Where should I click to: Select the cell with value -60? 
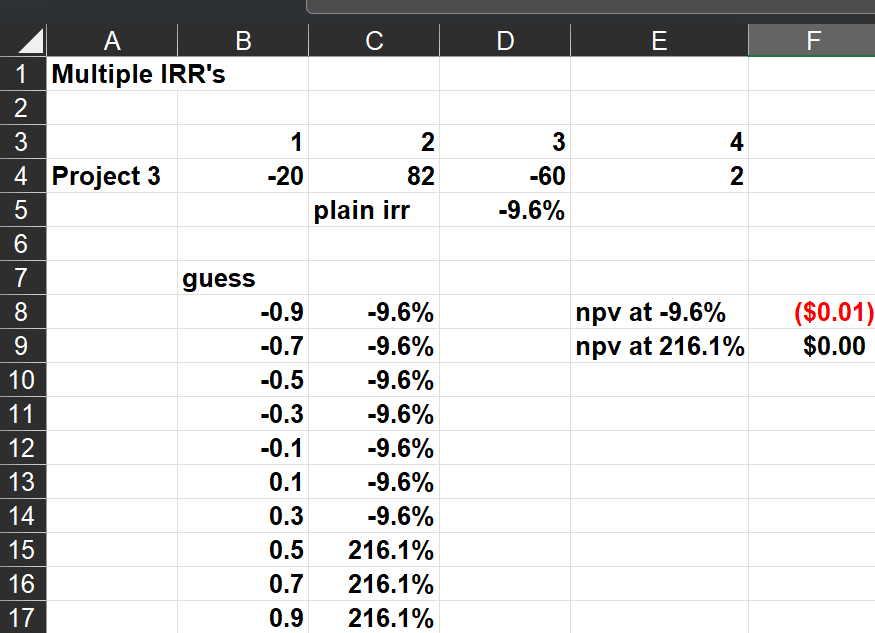click(505, 177)
